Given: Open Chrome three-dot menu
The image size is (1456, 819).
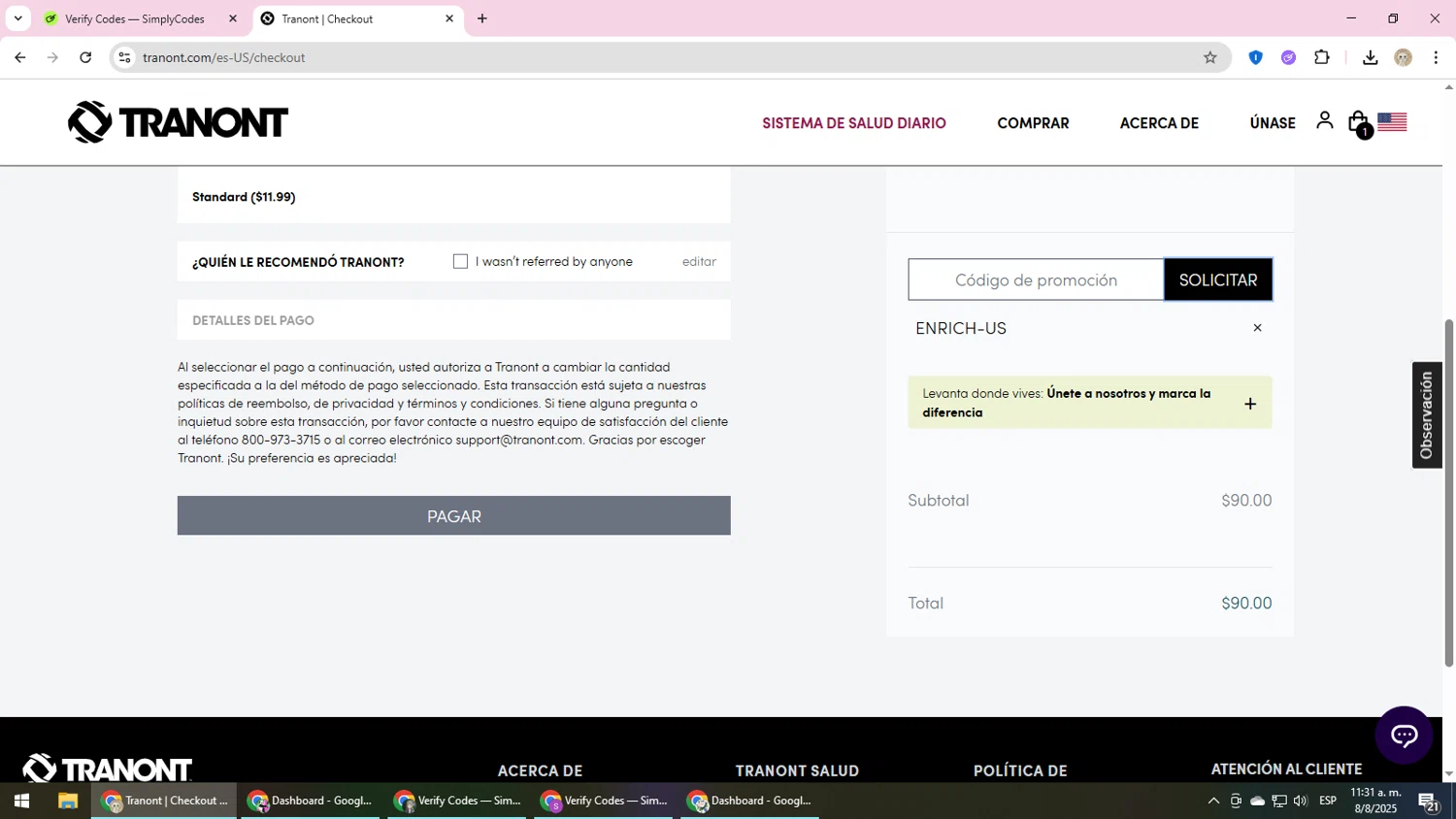Looking at the screenshot, I should pyautogui.click(x=1436, y=57).
